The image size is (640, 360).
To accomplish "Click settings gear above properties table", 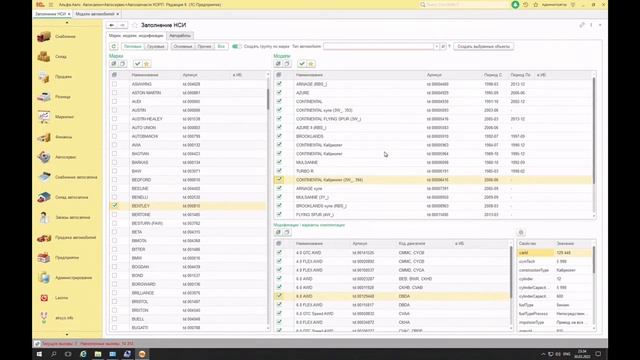I will coord(521,232).
